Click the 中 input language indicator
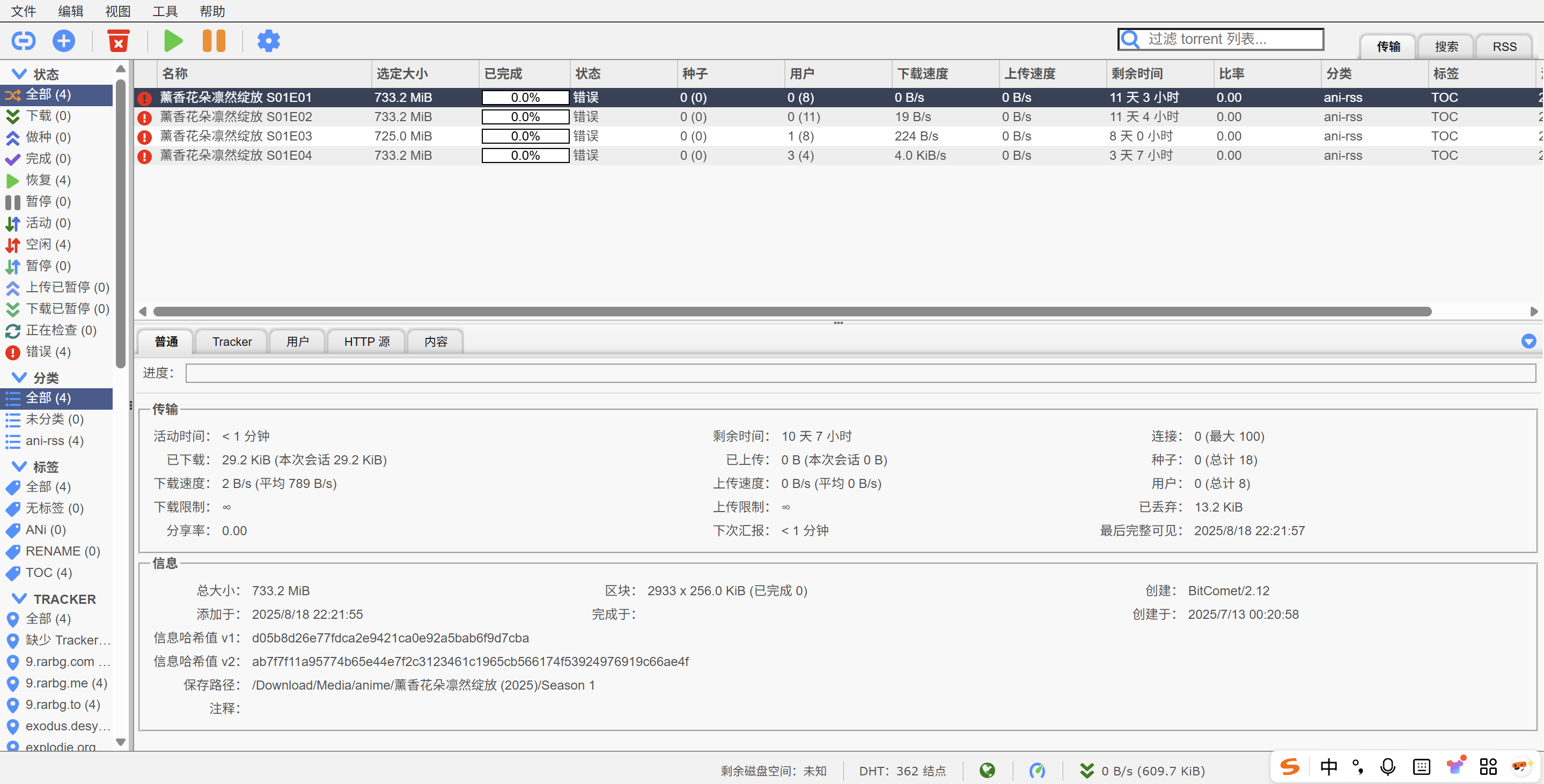The image size is (1544, 784). (1328, 767)
